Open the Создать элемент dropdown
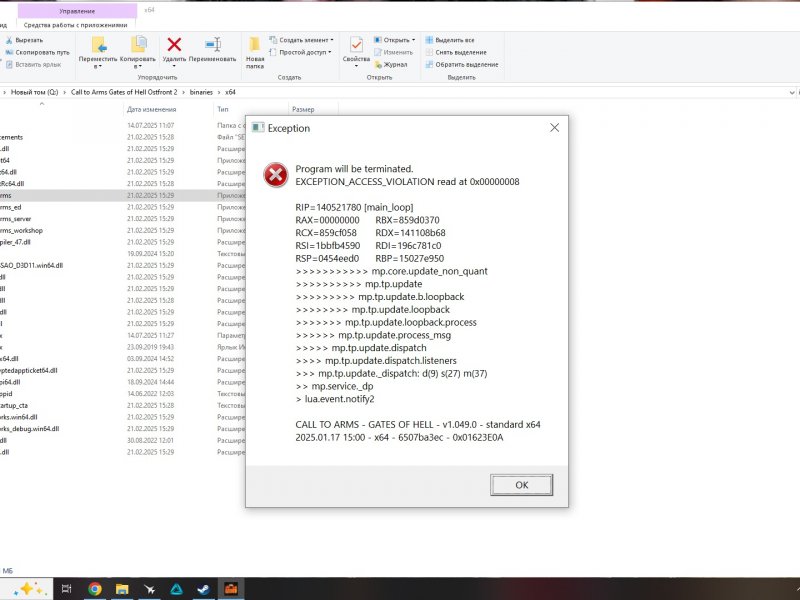Screen dimensions: 800x600 tap(301, 40)
